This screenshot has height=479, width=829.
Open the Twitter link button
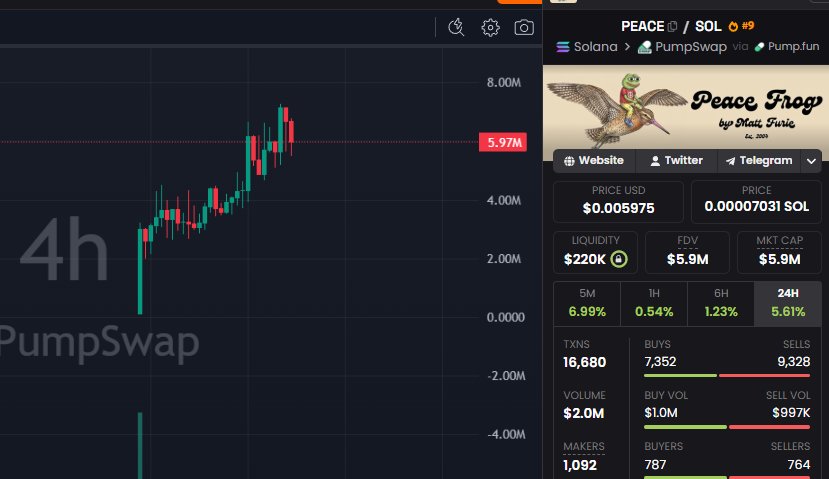point(676,161)
